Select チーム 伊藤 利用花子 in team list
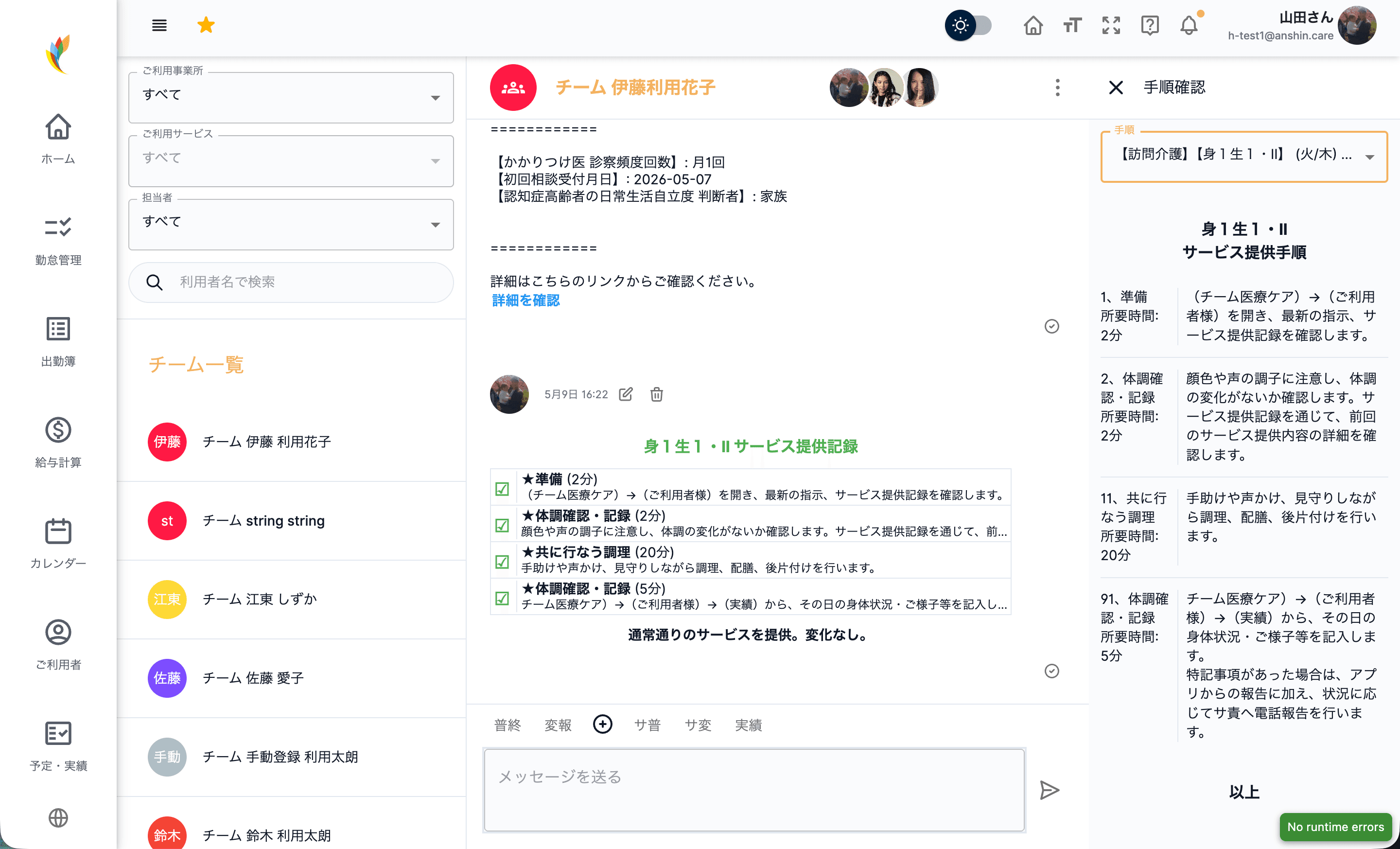The height and width of the screenshot is (849, 1400). pos(291,442)
